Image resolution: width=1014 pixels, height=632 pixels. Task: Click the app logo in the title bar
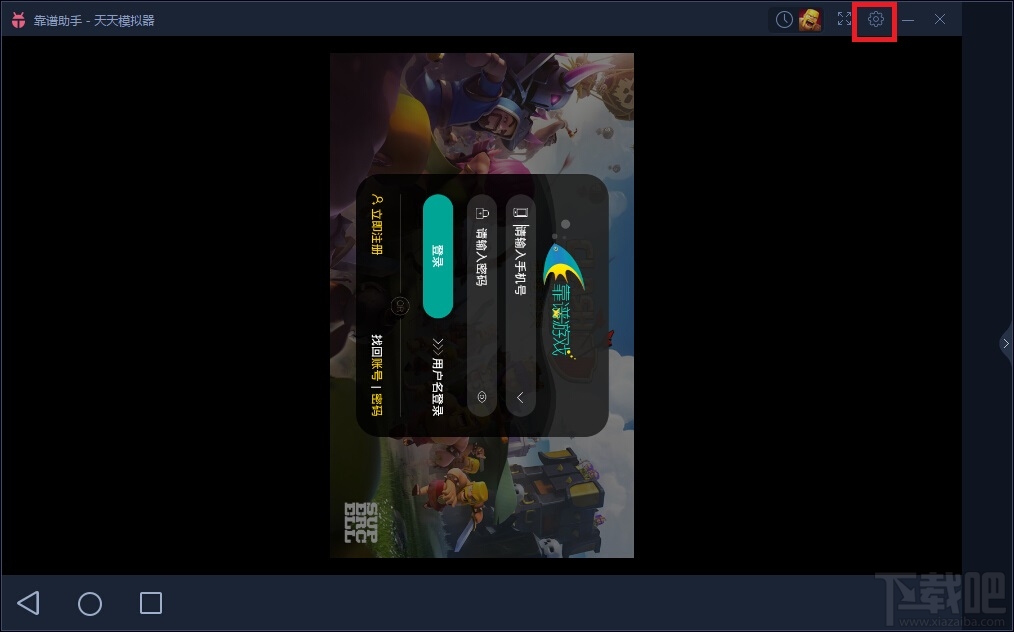click(x=18, y=20)
